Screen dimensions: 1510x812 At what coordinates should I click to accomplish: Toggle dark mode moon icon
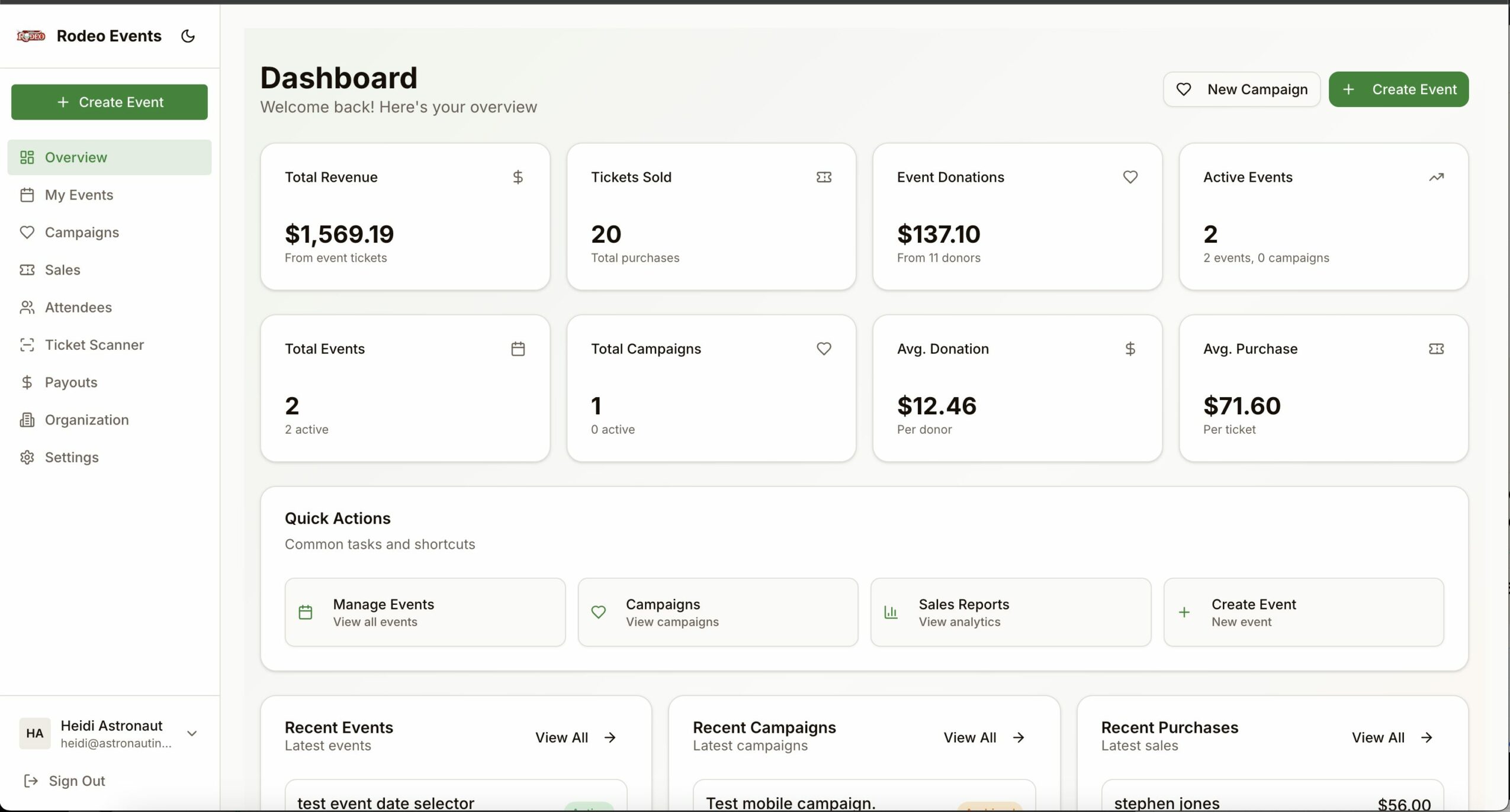pos(188,36)
